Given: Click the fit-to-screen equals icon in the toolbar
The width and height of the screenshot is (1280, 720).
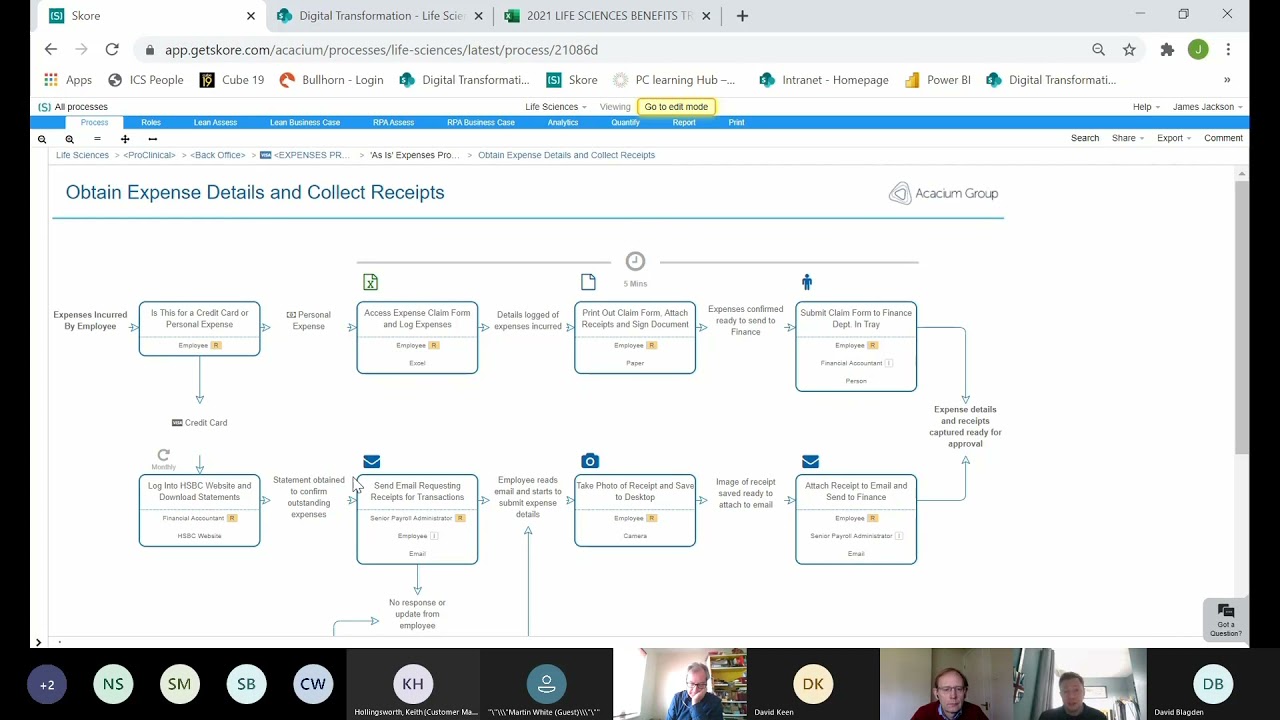Looking at the screenshot, I should 97,139.
